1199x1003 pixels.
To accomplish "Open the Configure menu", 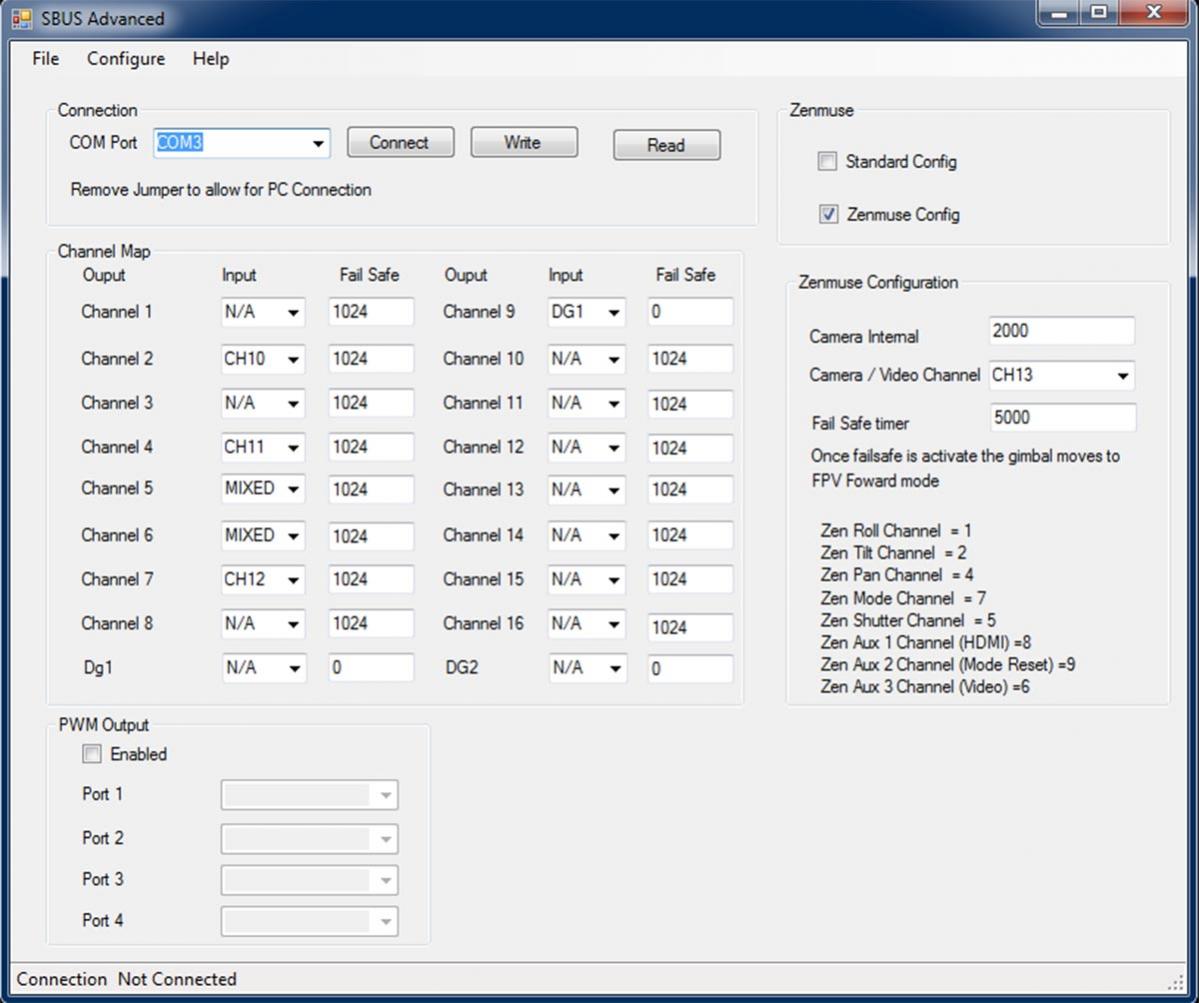I will pyautogui.click(x=126, y=59).
